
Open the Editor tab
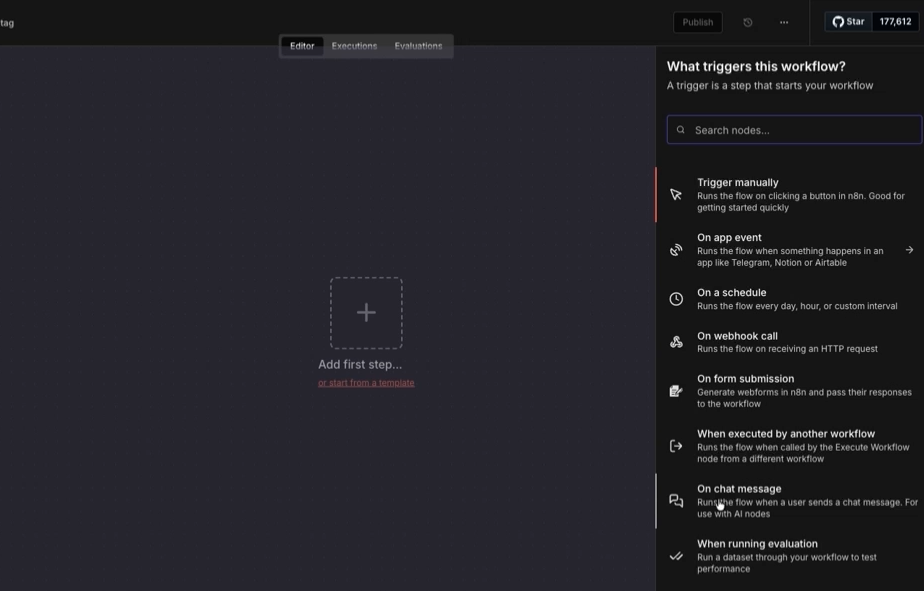[301, 45]
